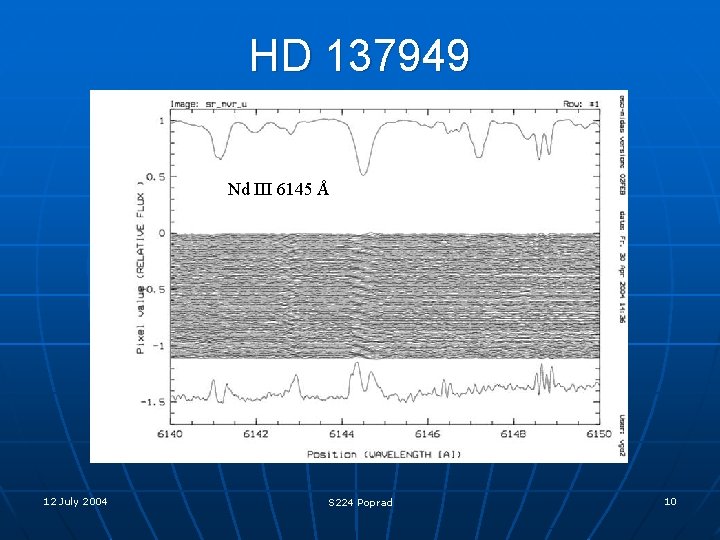
Task: Click the x-axis tick label "6150"
Action: point(599,434)
